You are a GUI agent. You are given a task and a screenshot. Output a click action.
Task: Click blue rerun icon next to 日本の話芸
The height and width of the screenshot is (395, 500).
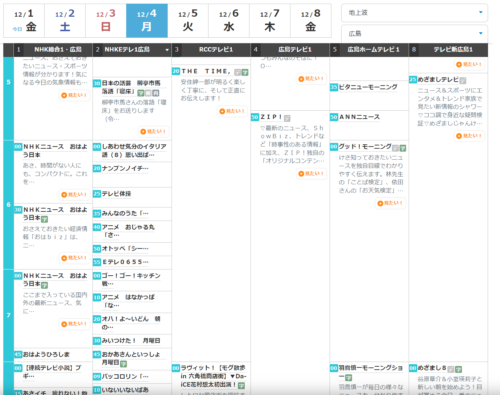point(156,93)
